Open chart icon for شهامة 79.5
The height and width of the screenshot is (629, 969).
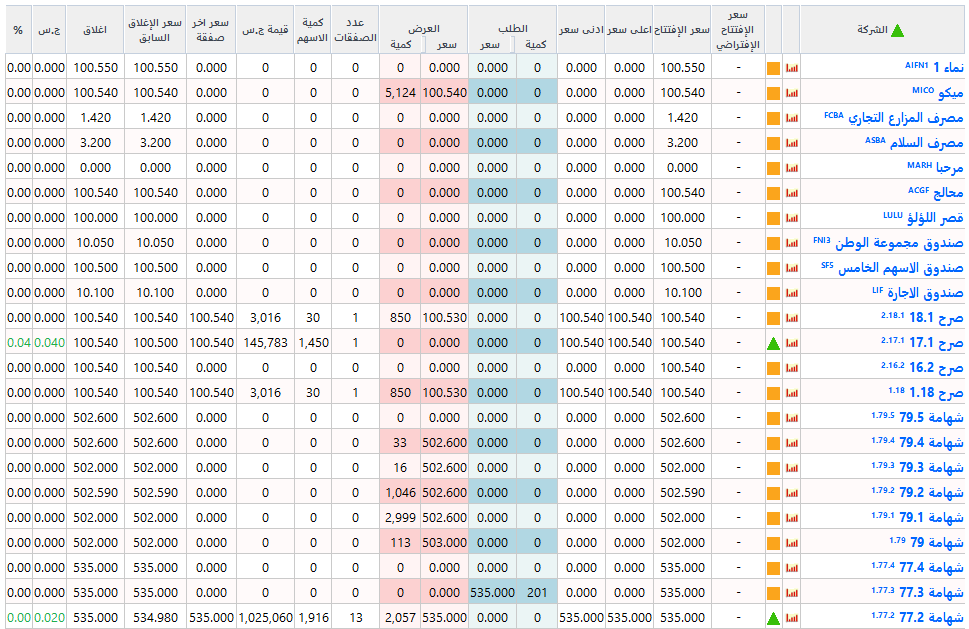[x=792, y=418]
